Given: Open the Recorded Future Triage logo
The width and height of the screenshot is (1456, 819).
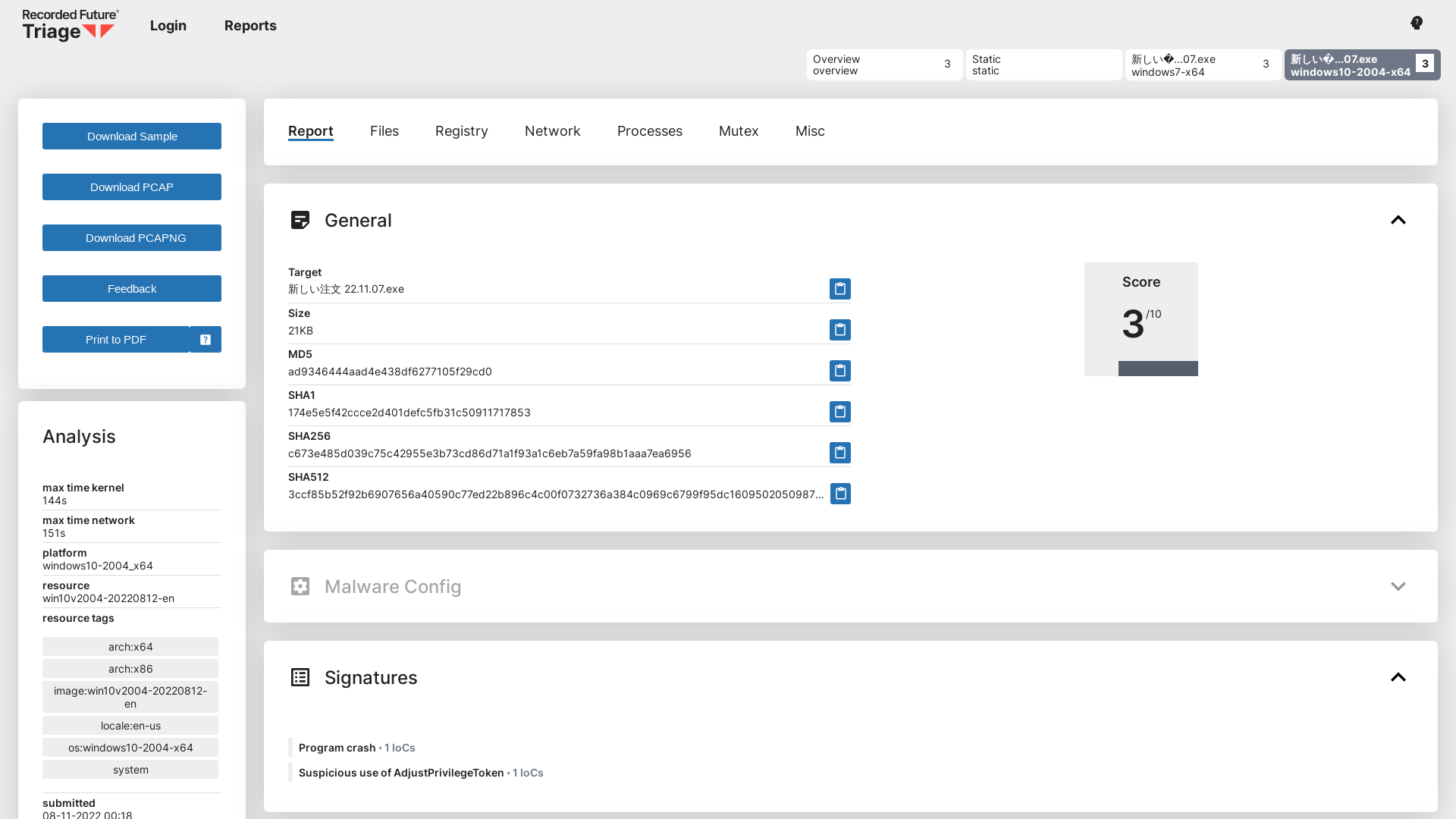Looking at the screenshot, I should click(x=70, y=26).
